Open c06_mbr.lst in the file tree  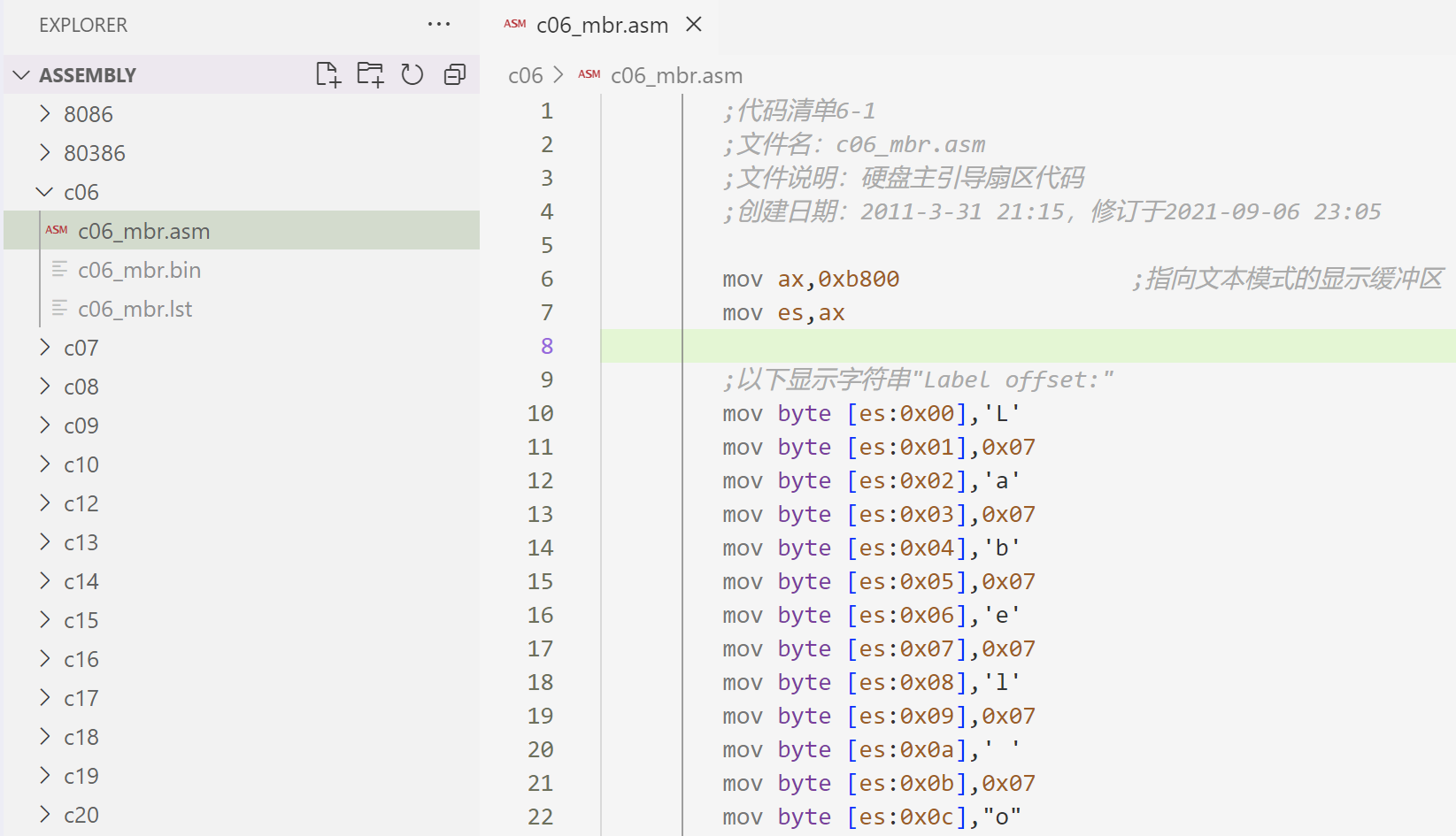(242, 309)
